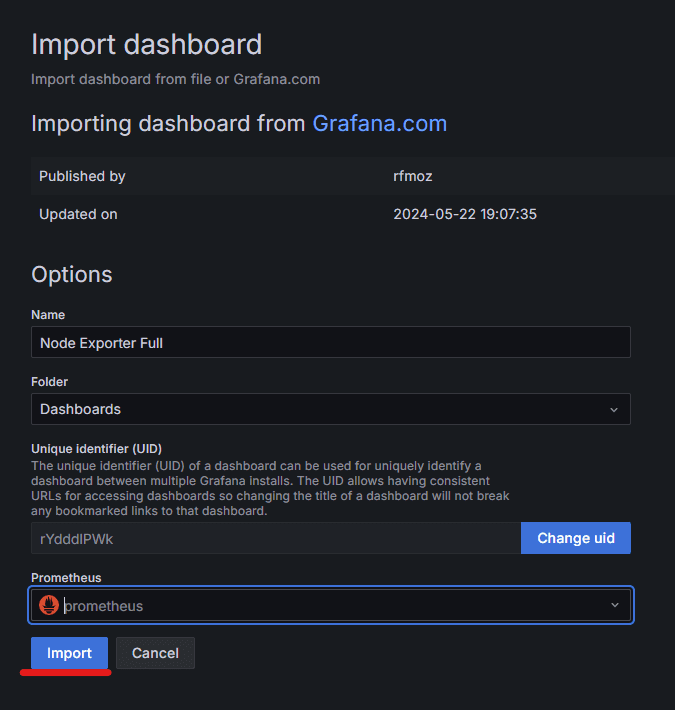Click the Published by row label
This screenshot has height=710, width=675.
82,176
